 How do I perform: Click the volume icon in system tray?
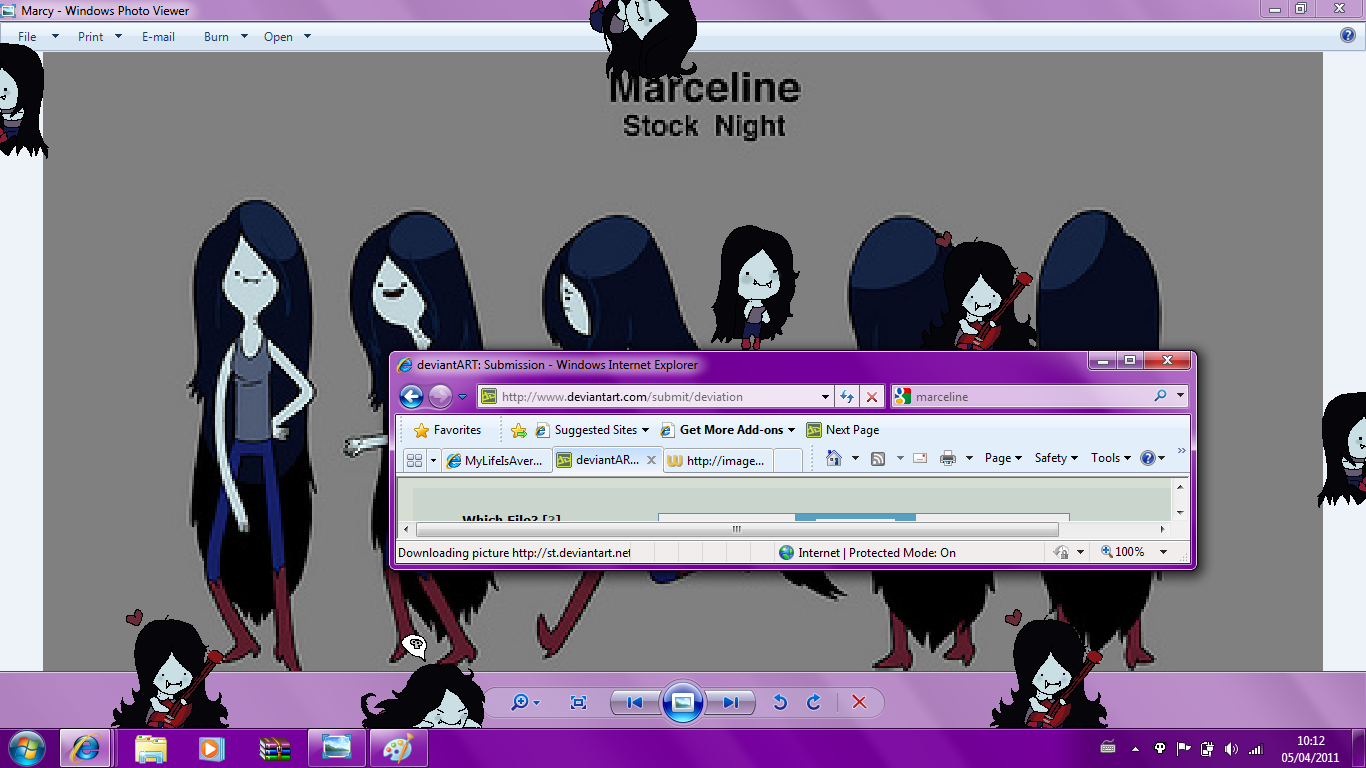(1231, 749)
